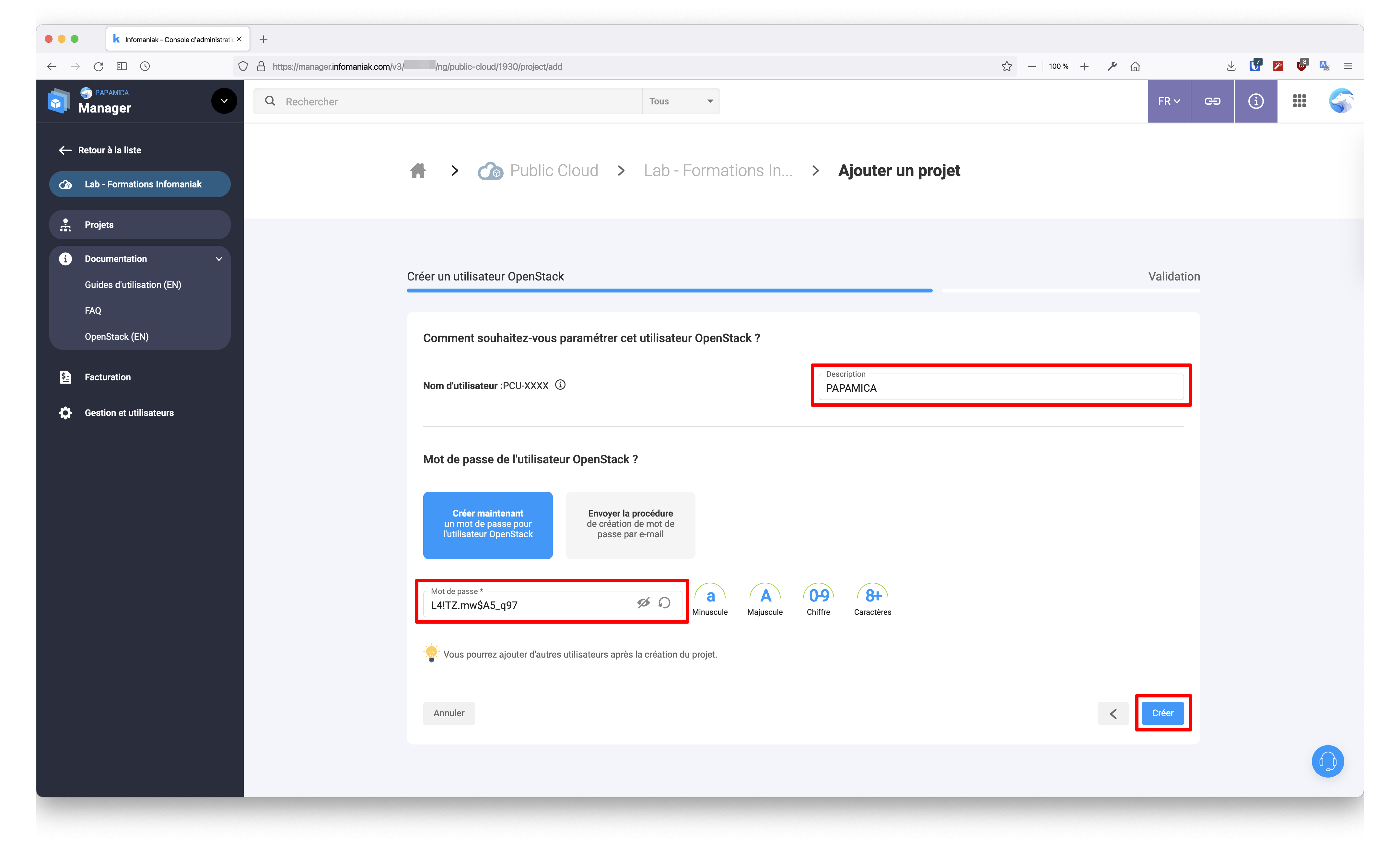
Task: Click the blue step progress bar
Action: point(669,291)
